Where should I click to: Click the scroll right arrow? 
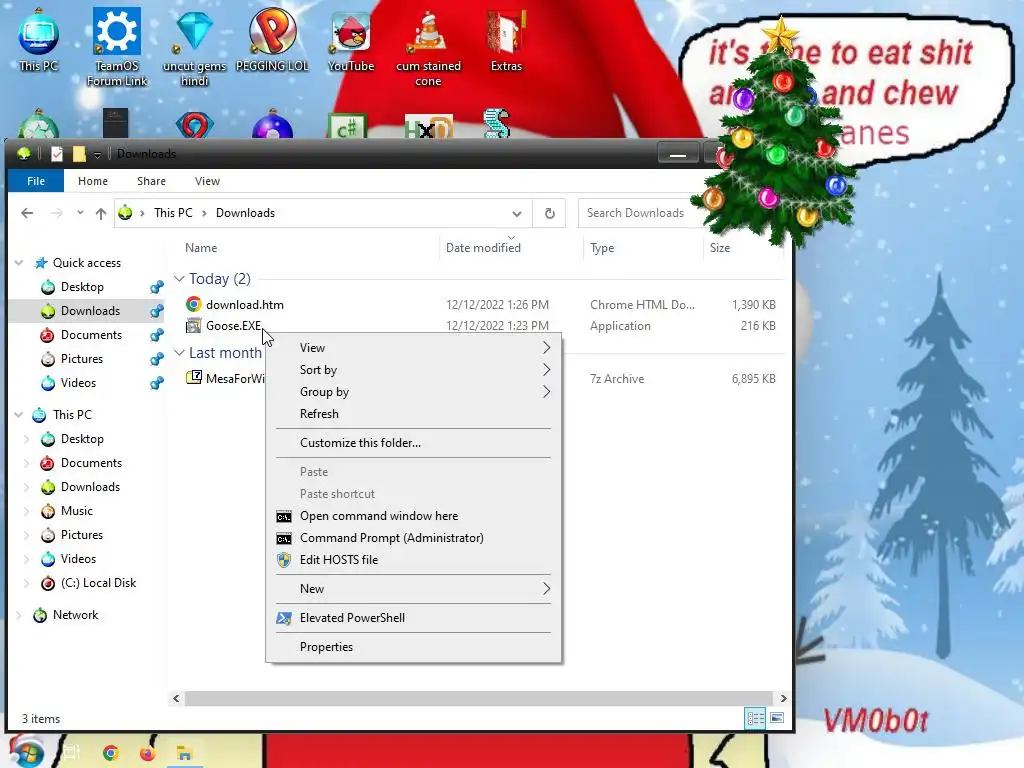click(x=783, y=698)
